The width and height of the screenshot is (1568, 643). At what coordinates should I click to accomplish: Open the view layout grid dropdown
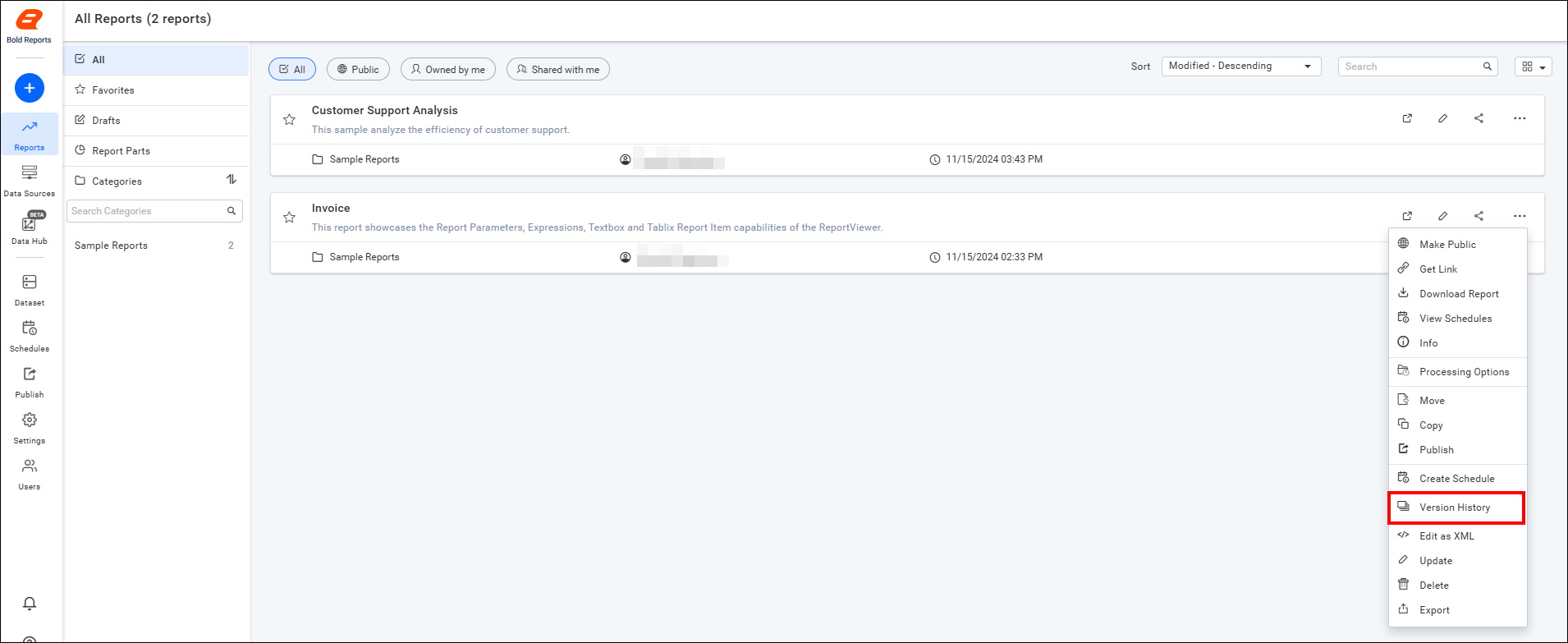pos(1533,67)
